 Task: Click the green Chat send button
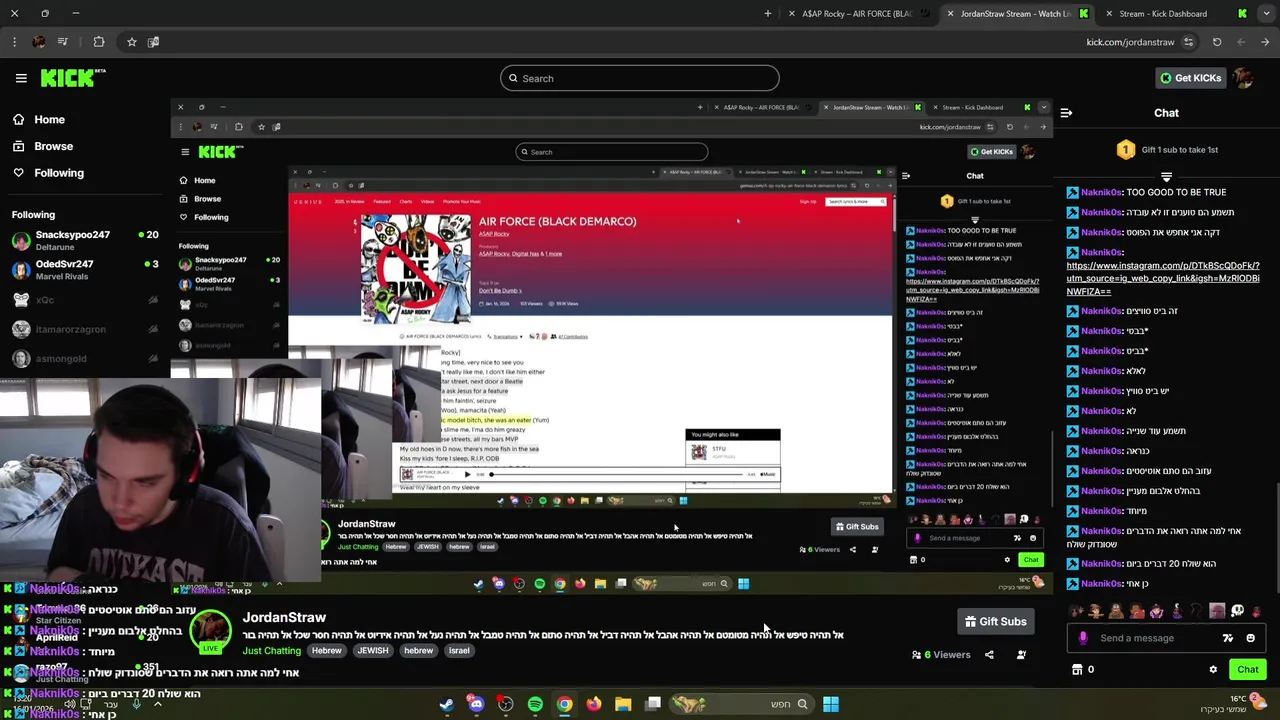point(1247,669)
